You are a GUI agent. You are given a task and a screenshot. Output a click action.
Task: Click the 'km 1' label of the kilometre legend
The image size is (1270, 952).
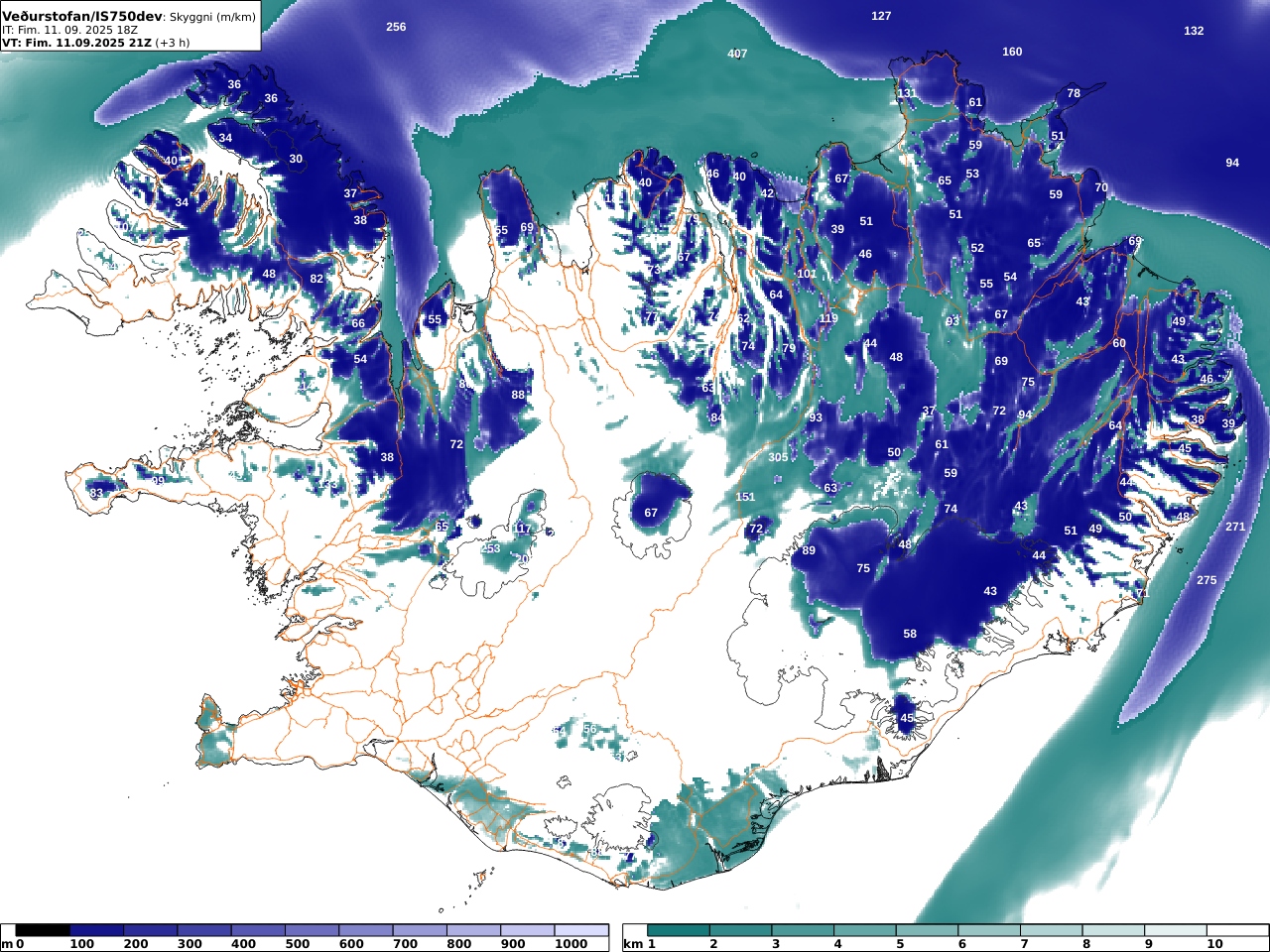pyautogui.click(x=640, y=944)
